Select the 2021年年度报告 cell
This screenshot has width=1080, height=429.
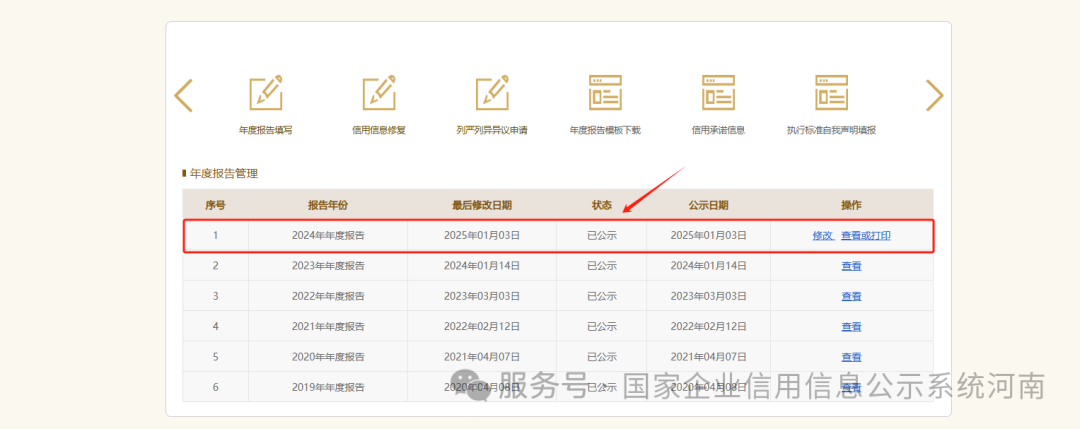328,326
